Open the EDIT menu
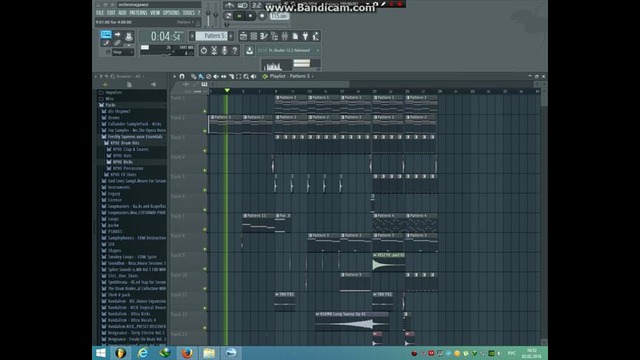 (x=111, y=13)
